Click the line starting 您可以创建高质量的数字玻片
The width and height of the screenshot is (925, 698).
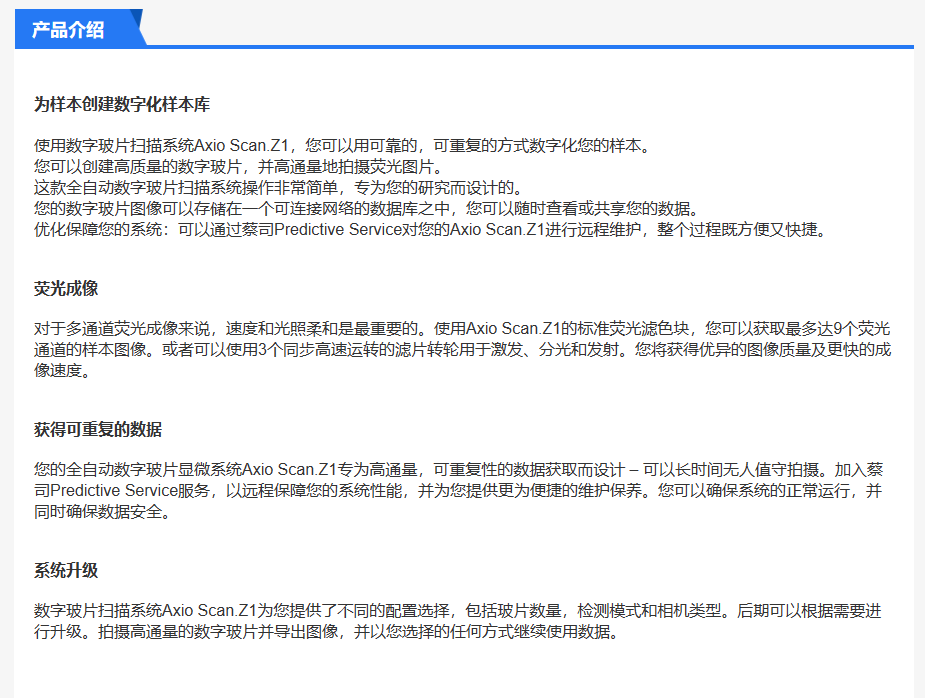tap(238, 166)
